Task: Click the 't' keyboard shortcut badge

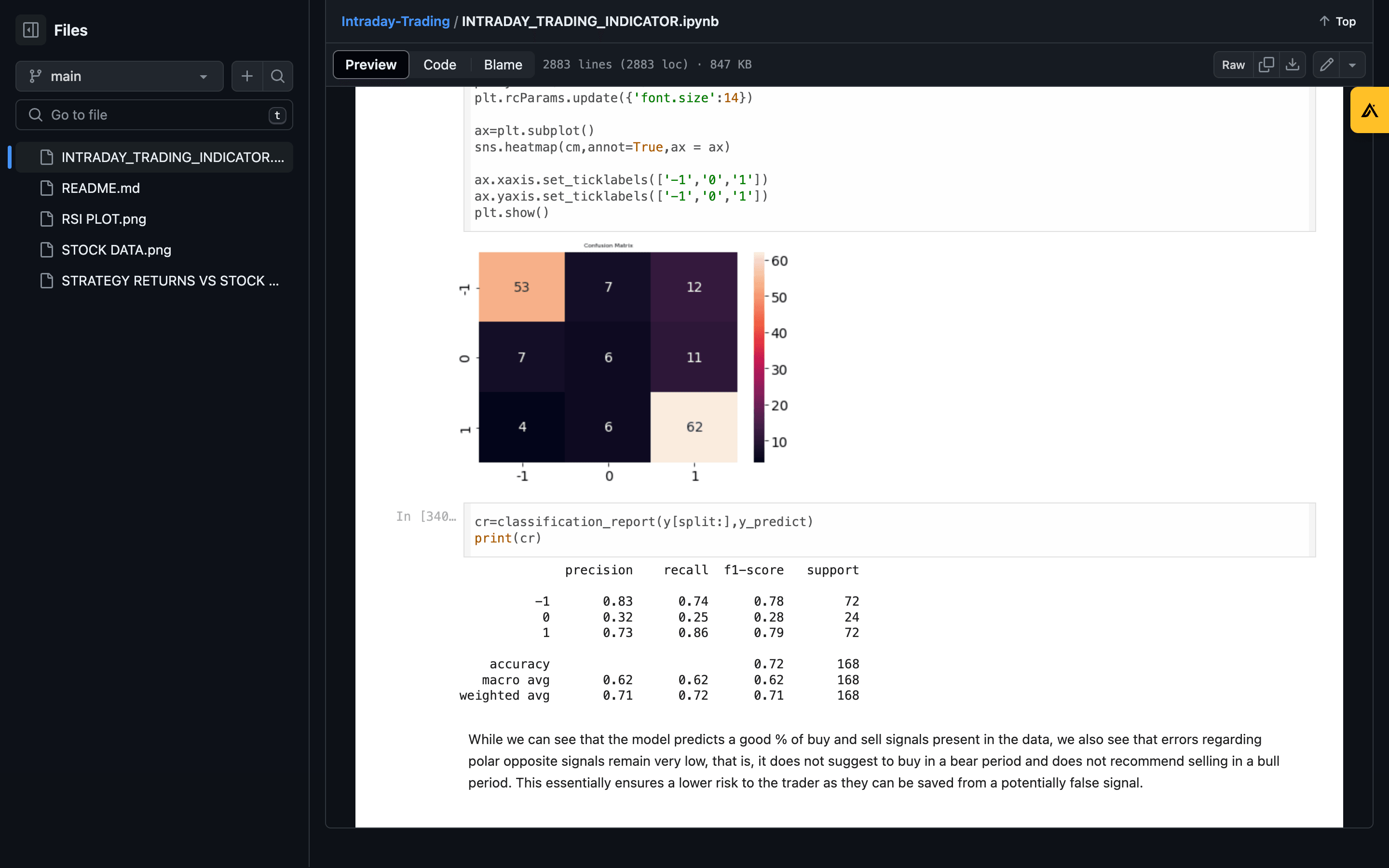Action: coord(277,115)
